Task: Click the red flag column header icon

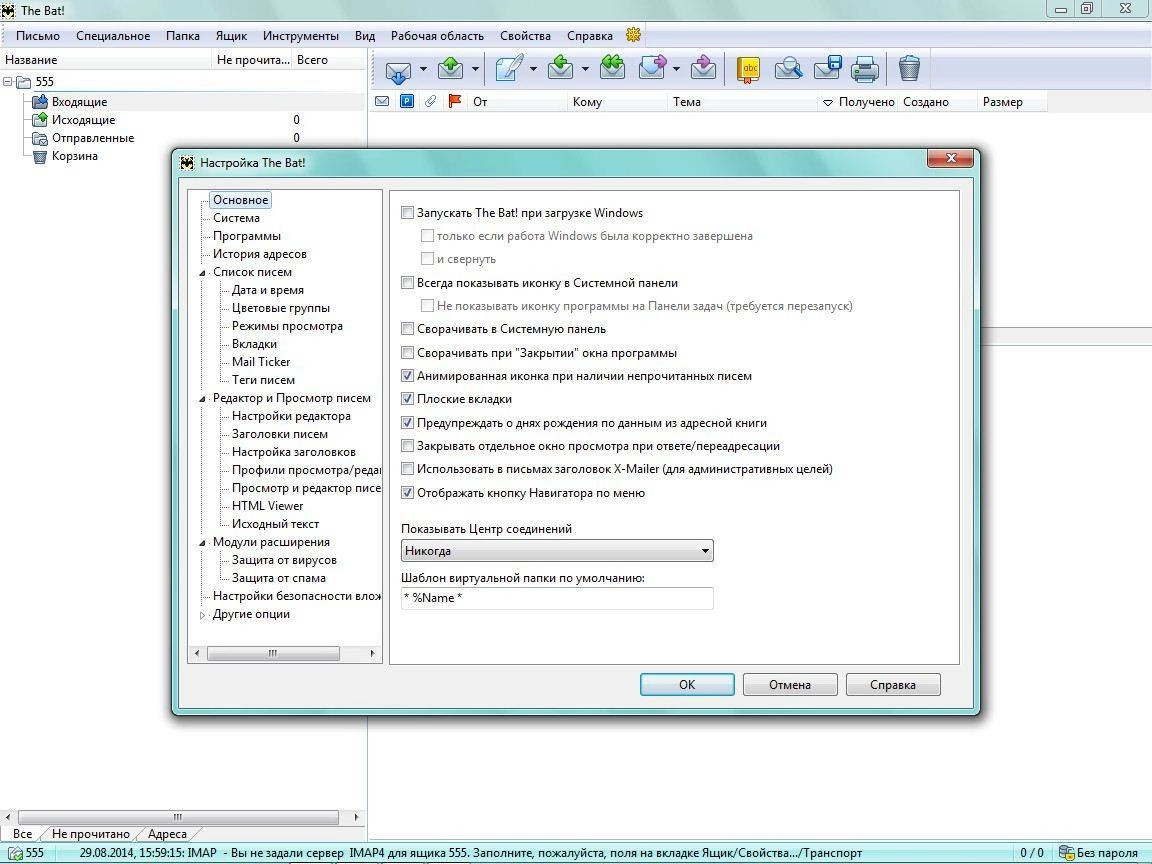Action: click(x=455, y=101)
